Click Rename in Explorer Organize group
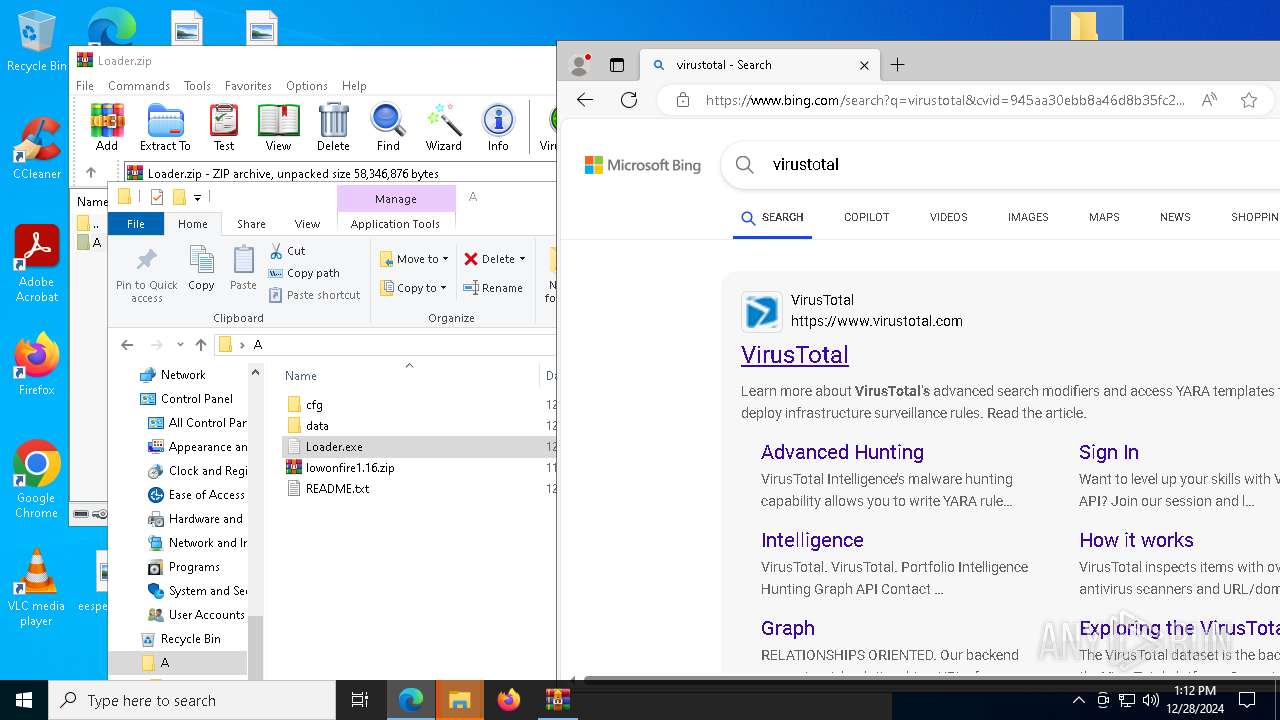The width and height of the screenshot is (1280, 720). click(x=493, y=288)
